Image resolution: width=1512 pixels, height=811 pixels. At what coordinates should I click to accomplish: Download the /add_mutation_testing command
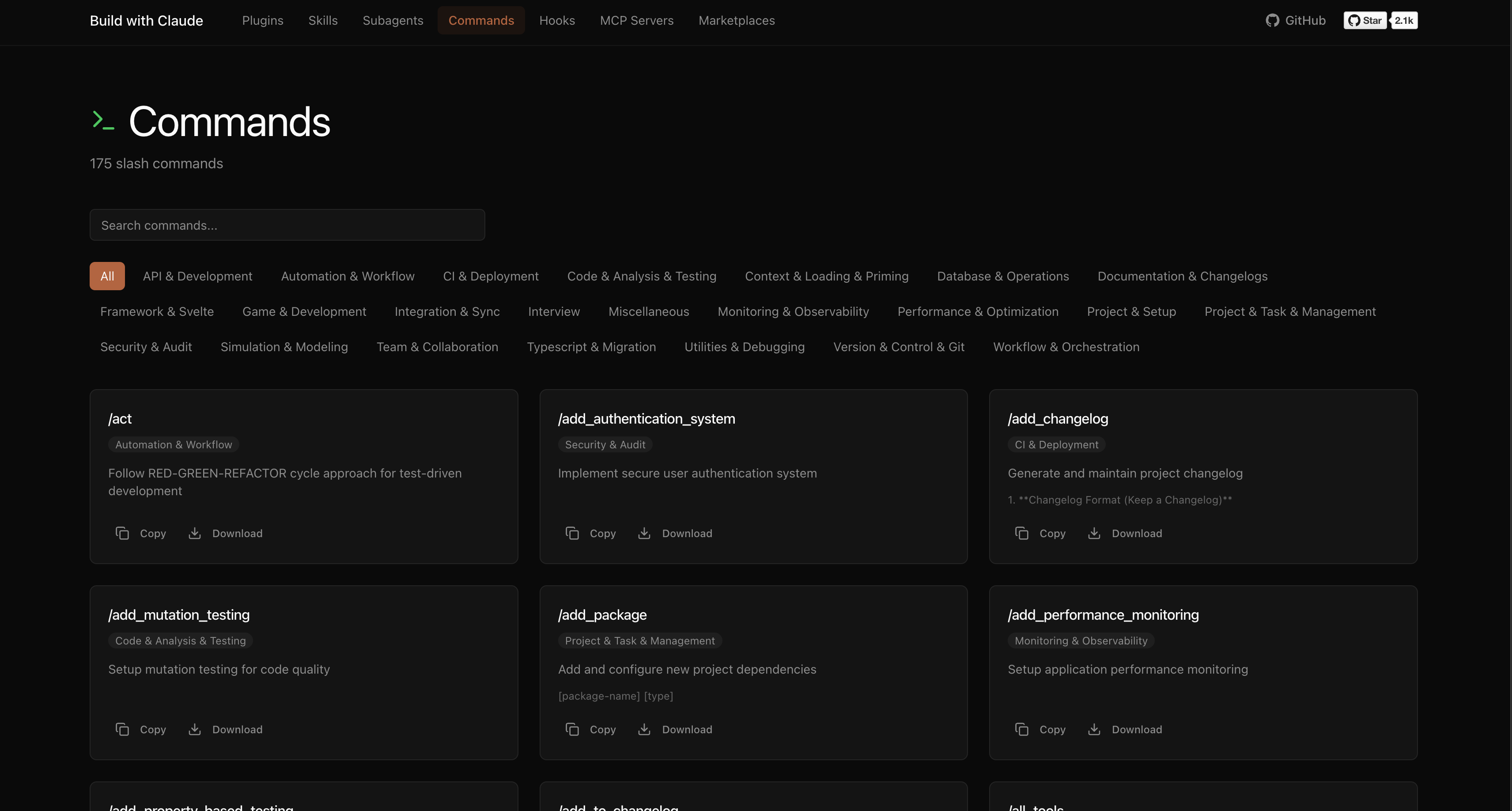pos(225,729)
